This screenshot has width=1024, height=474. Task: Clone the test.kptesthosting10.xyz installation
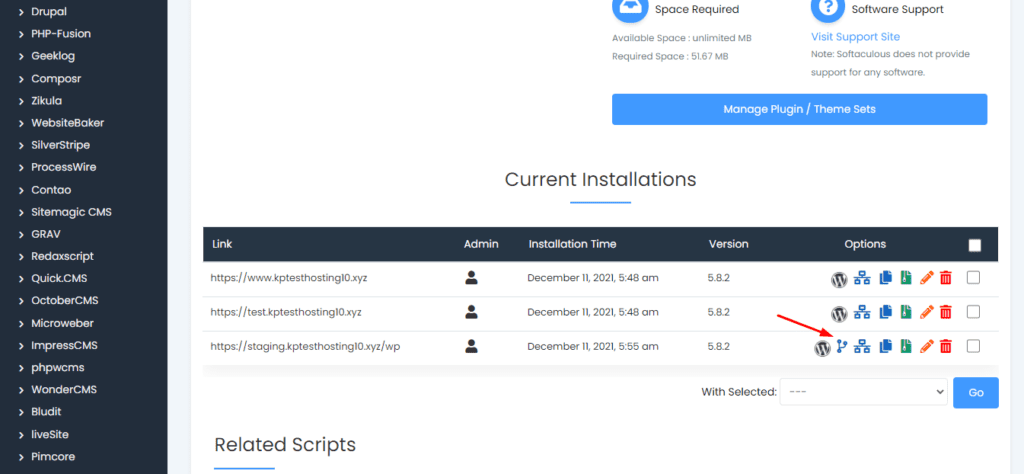[x=886, y=312]
